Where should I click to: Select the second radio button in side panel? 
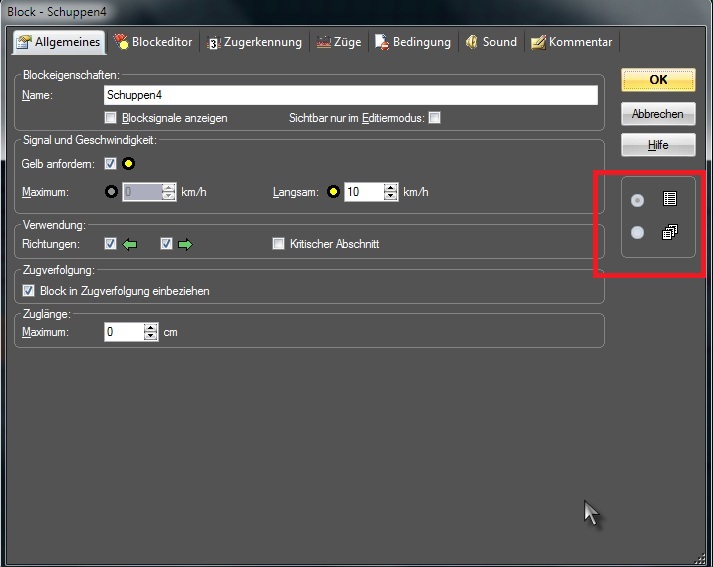pos(637,233)
